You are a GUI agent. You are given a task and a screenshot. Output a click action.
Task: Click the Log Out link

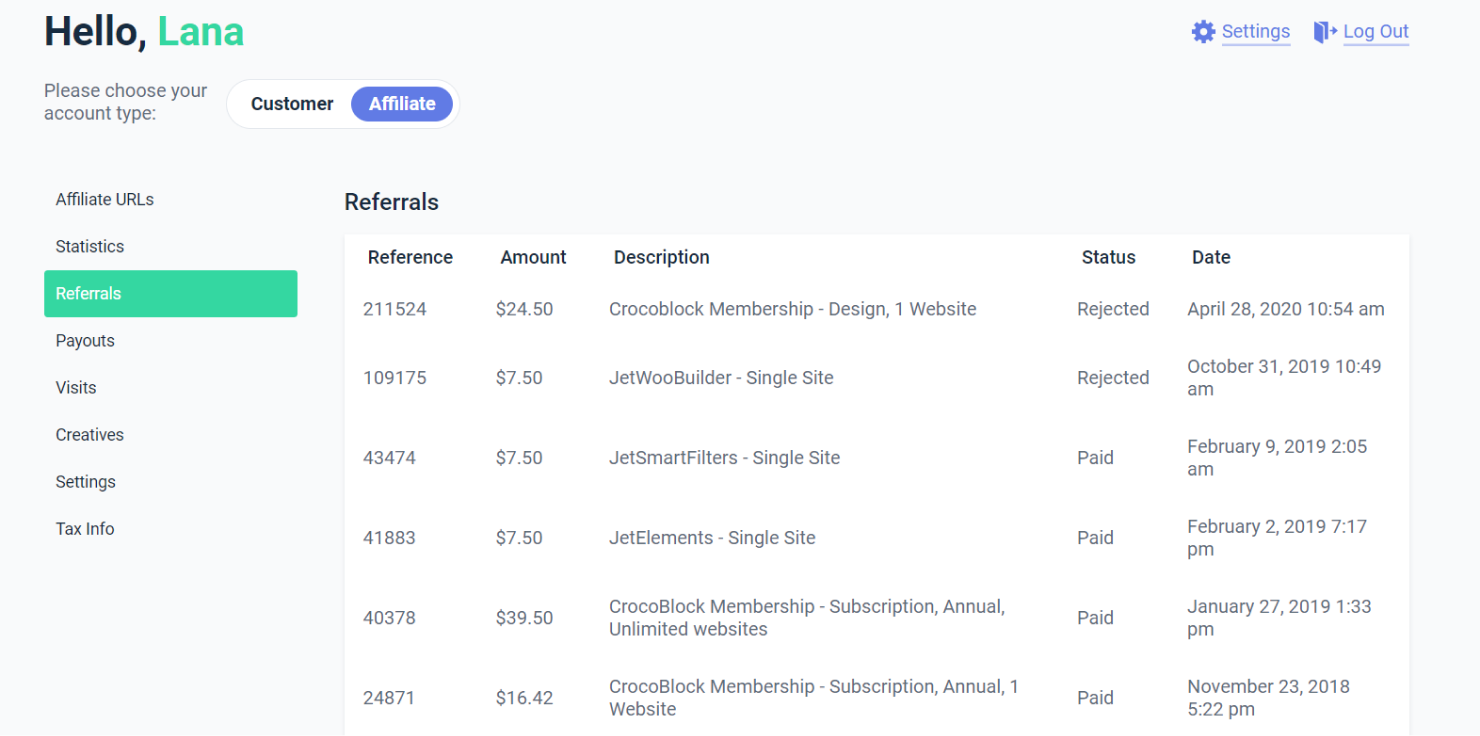[1376, 31]
